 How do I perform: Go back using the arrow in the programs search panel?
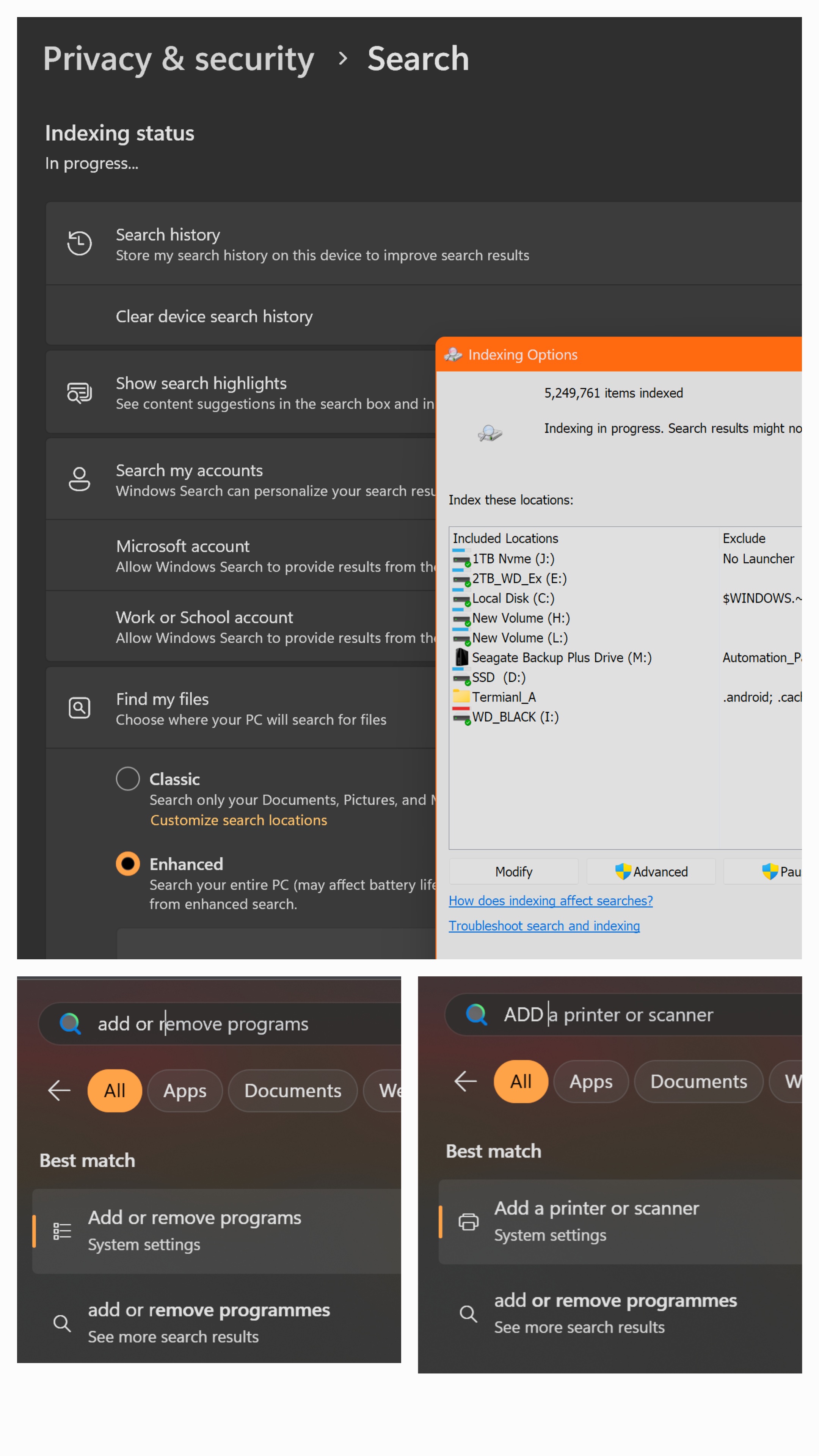[x=59, y=1090]
